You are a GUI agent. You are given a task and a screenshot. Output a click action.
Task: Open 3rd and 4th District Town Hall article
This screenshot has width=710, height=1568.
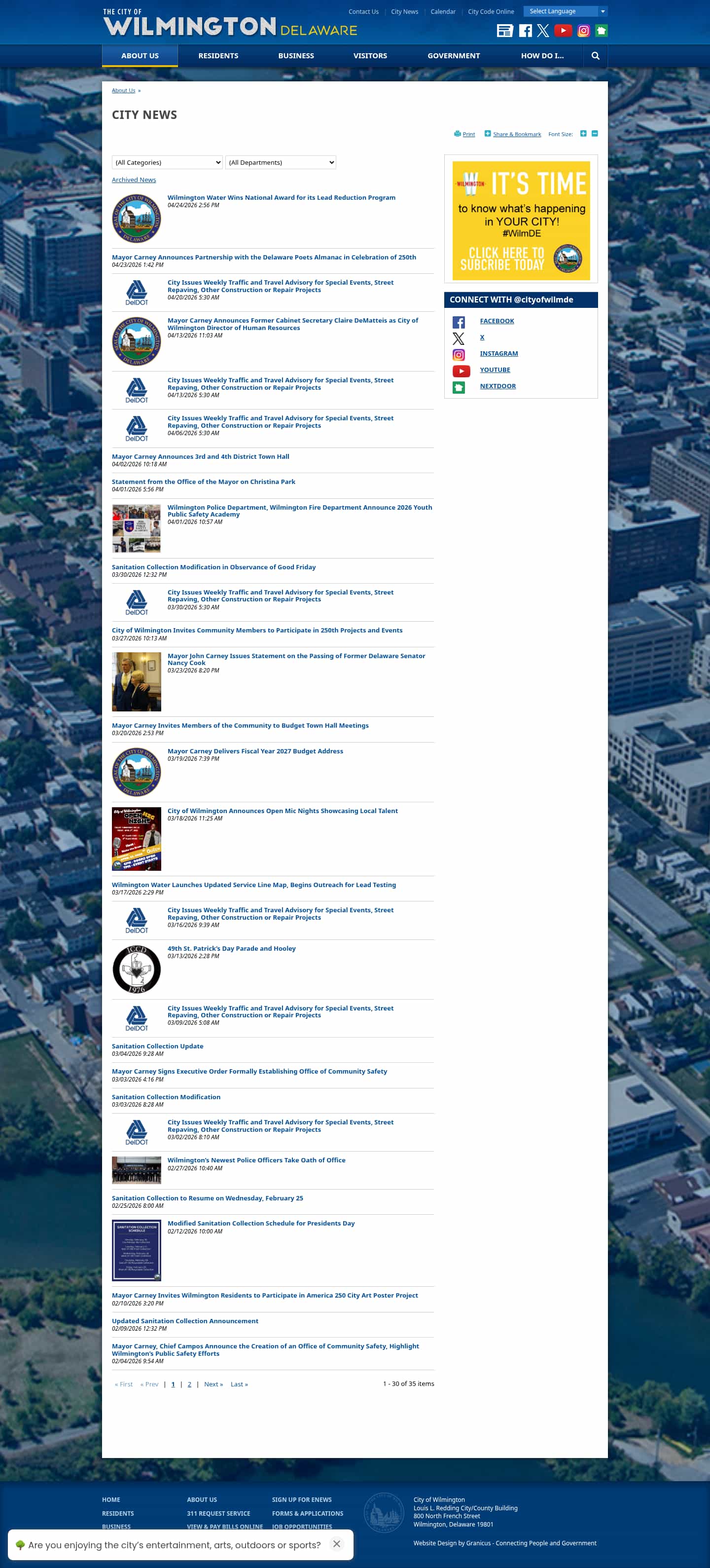coord(201,456)
